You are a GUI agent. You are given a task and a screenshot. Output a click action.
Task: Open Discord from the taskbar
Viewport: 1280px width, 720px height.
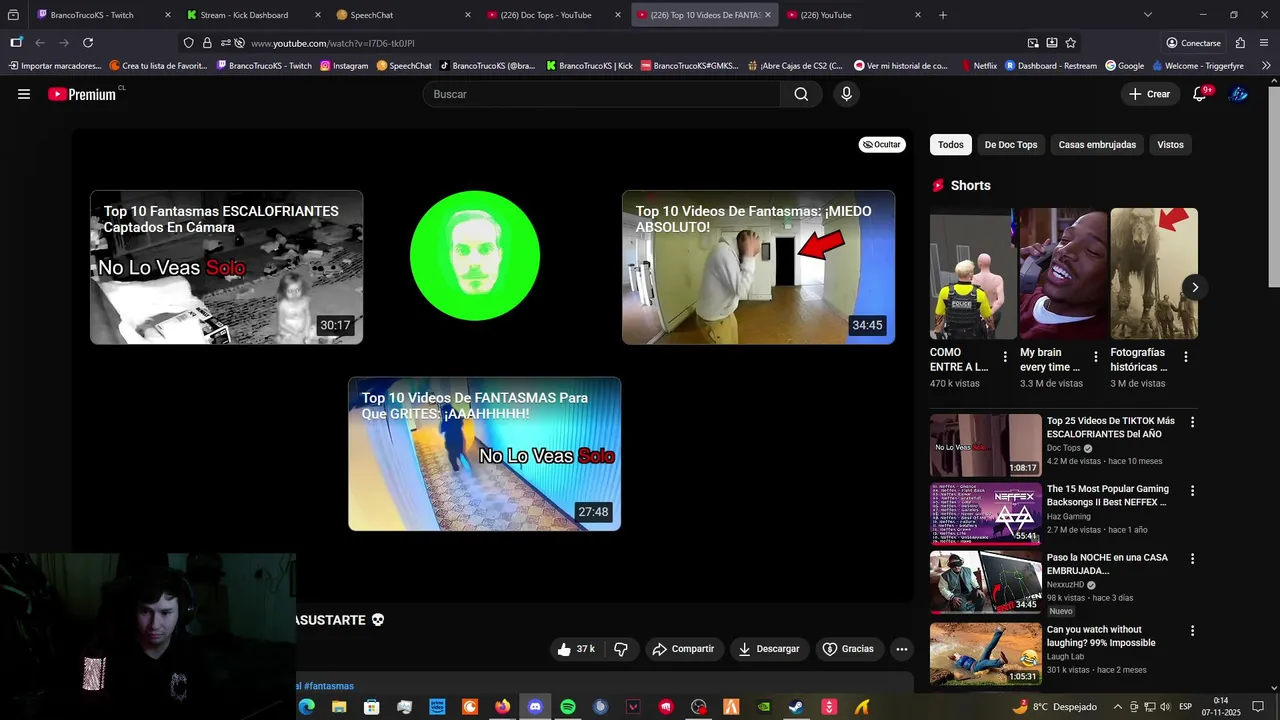(535, 707)
